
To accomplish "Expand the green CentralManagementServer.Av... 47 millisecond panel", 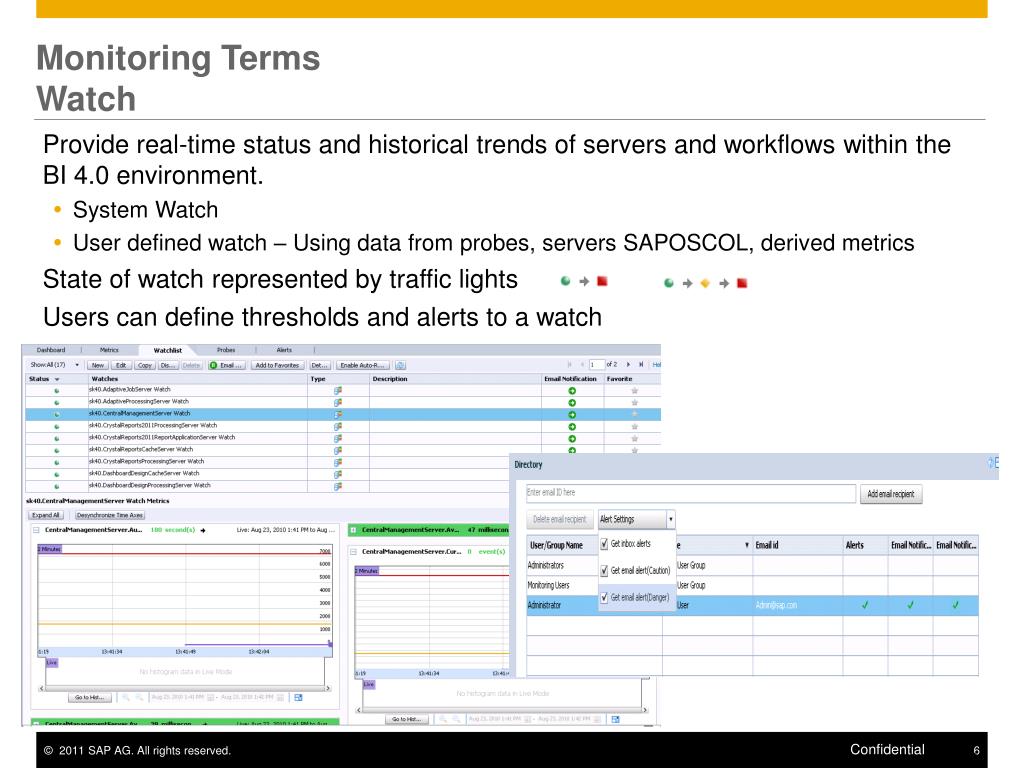I will (353, 530).
